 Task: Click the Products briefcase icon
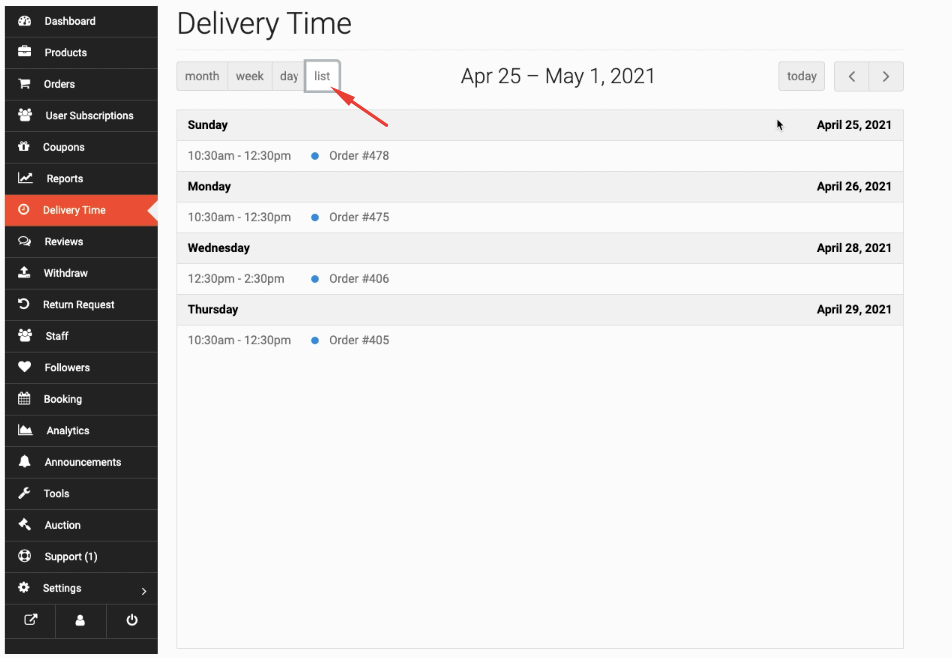coord(24,52)
